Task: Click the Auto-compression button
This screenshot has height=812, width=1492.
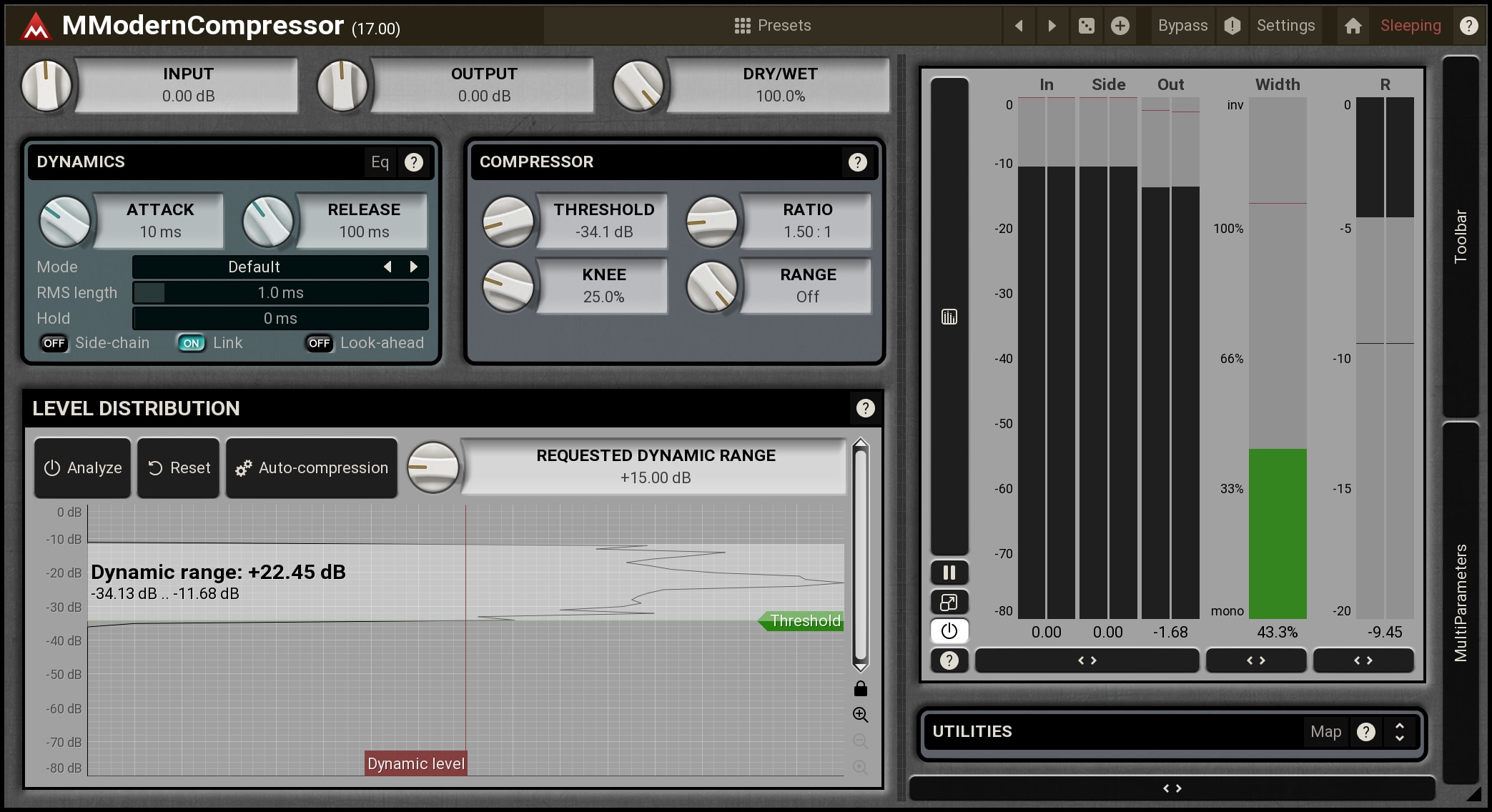Action: (312, 468)
